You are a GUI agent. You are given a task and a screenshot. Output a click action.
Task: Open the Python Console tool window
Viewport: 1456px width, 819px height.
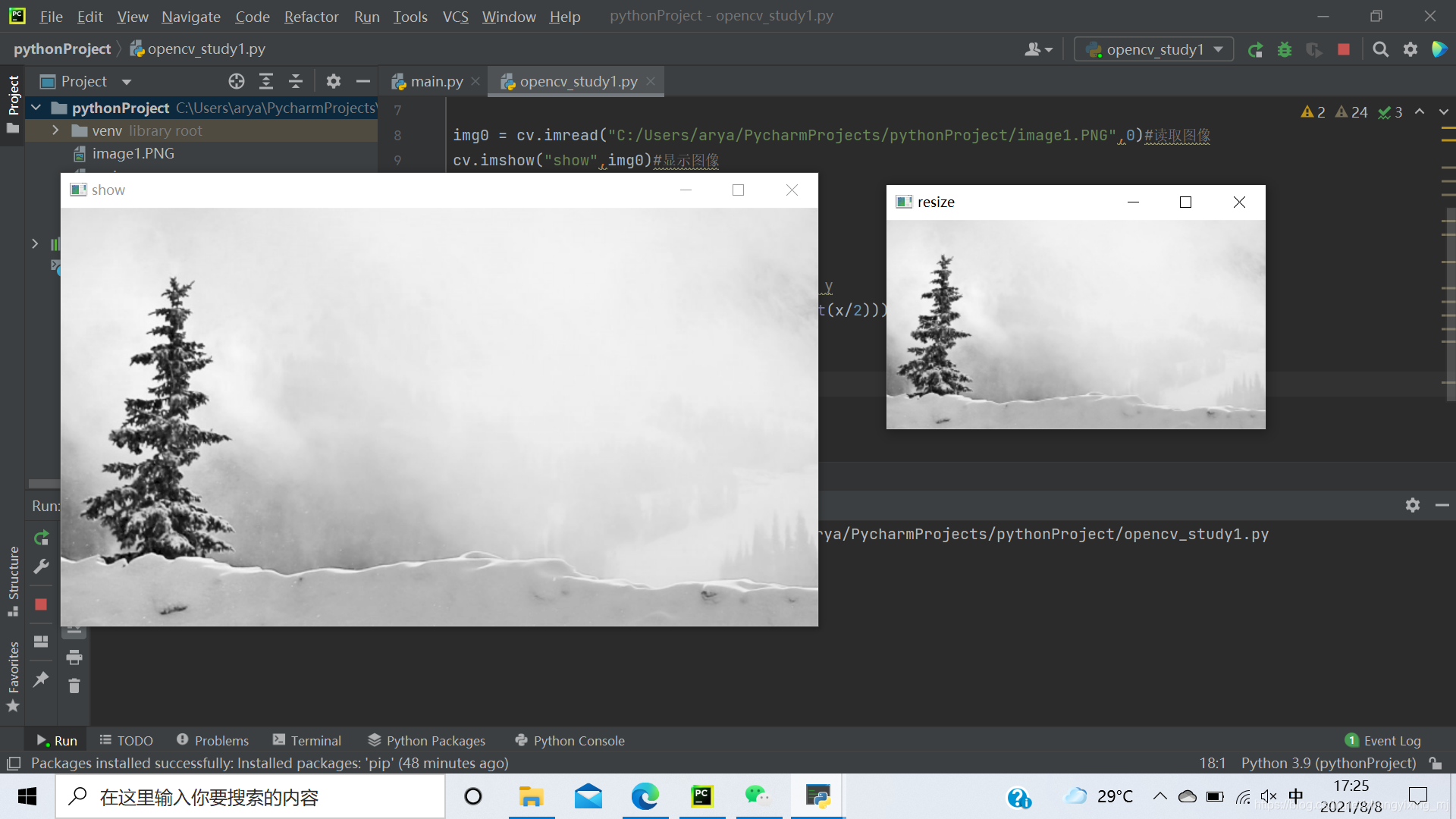coord(570,740)
